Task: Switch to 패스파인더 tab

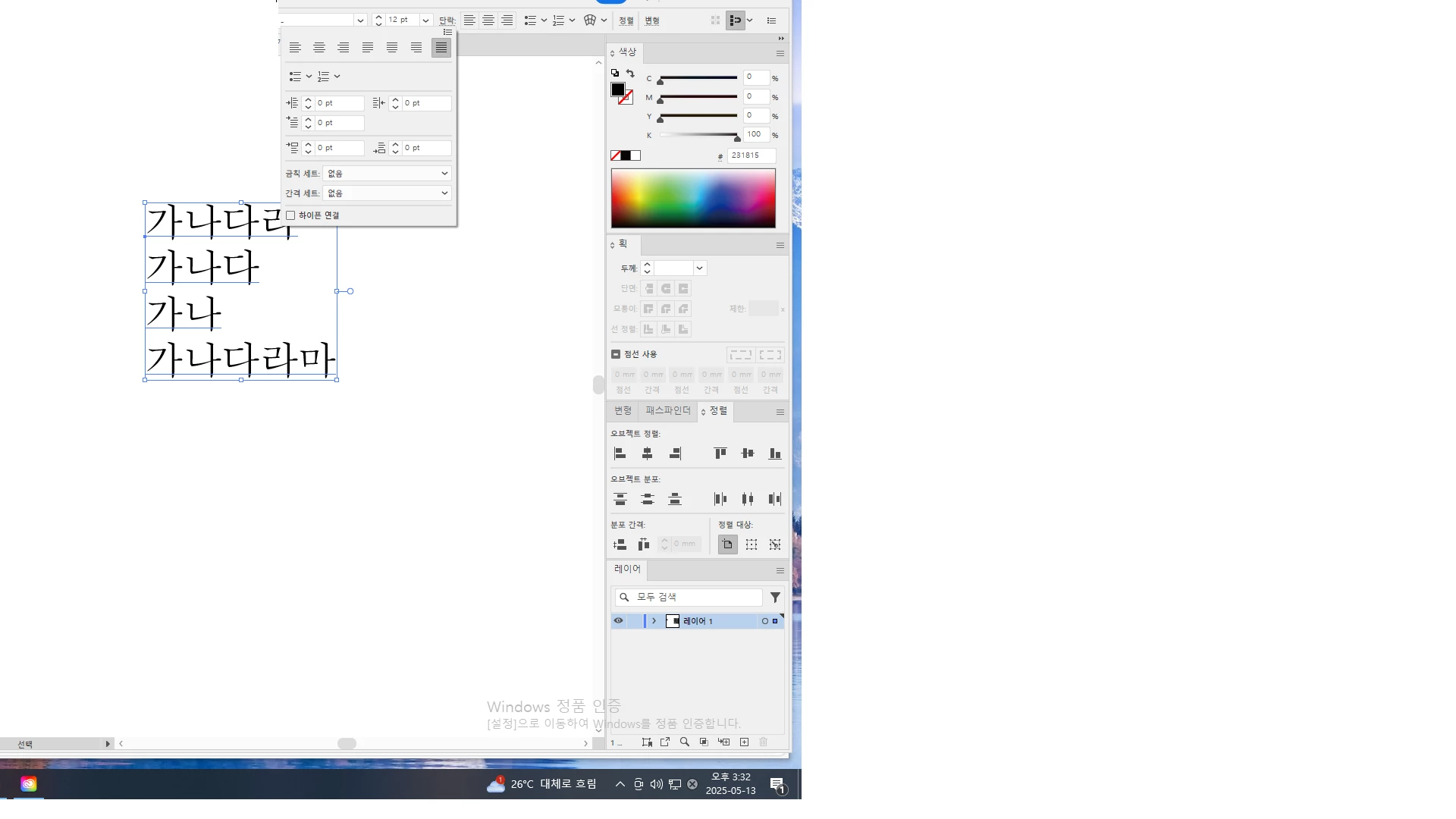Action: click(x=667, y=411)
